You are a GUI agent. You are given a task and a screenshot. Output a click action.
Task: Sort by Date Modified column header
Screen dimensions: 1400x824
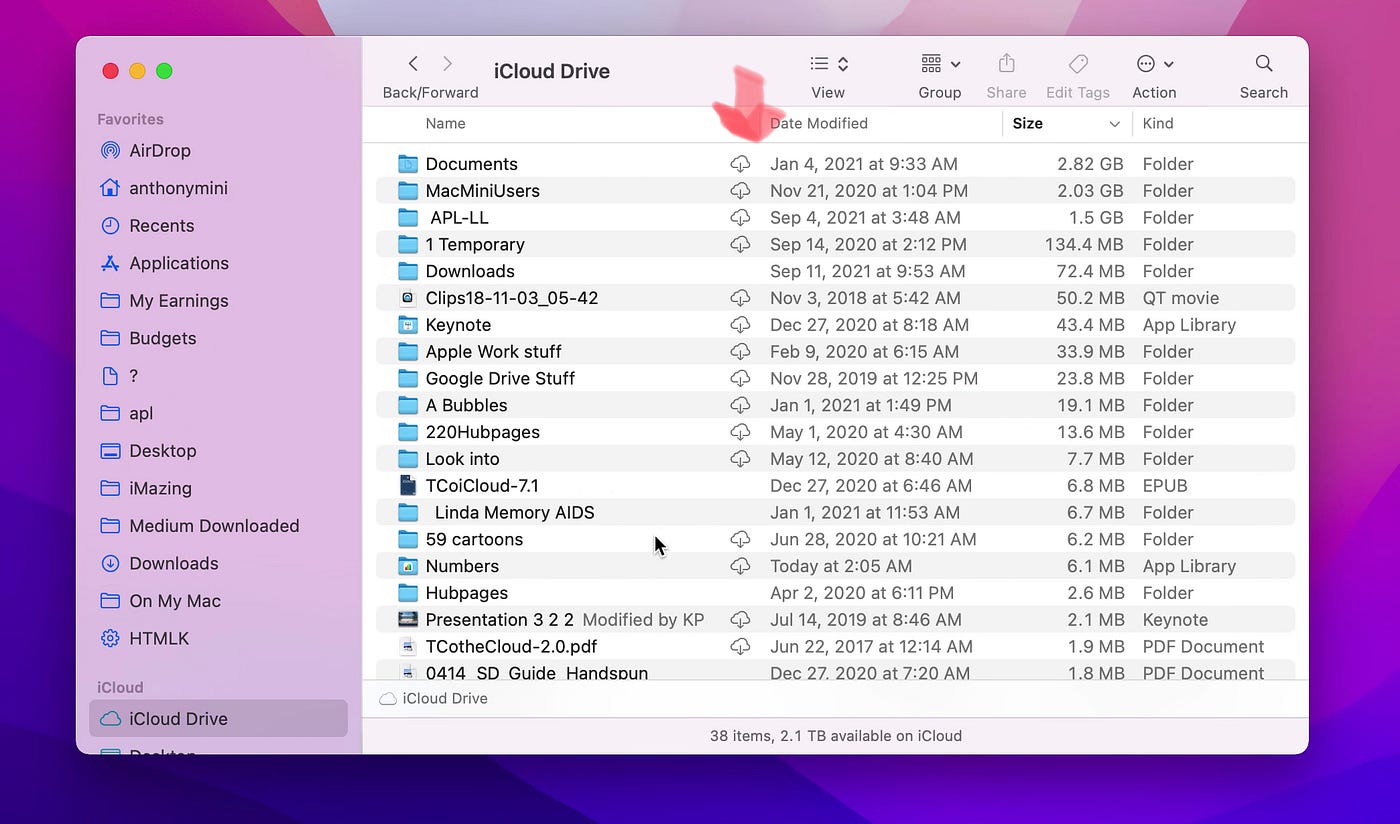(819, 123)
